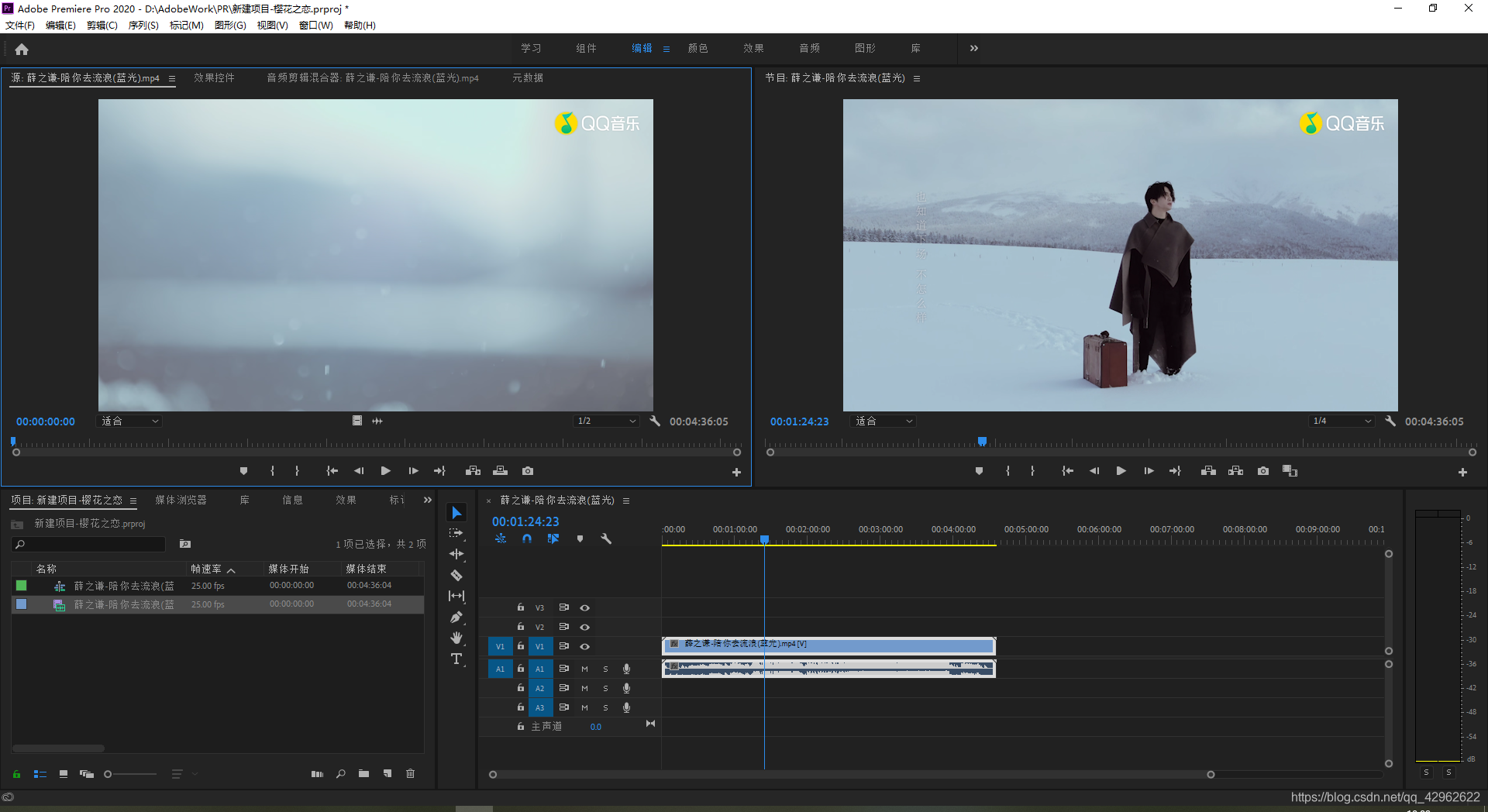1488x812 pixels.
Task: Mute track A1
Action: 584,669
